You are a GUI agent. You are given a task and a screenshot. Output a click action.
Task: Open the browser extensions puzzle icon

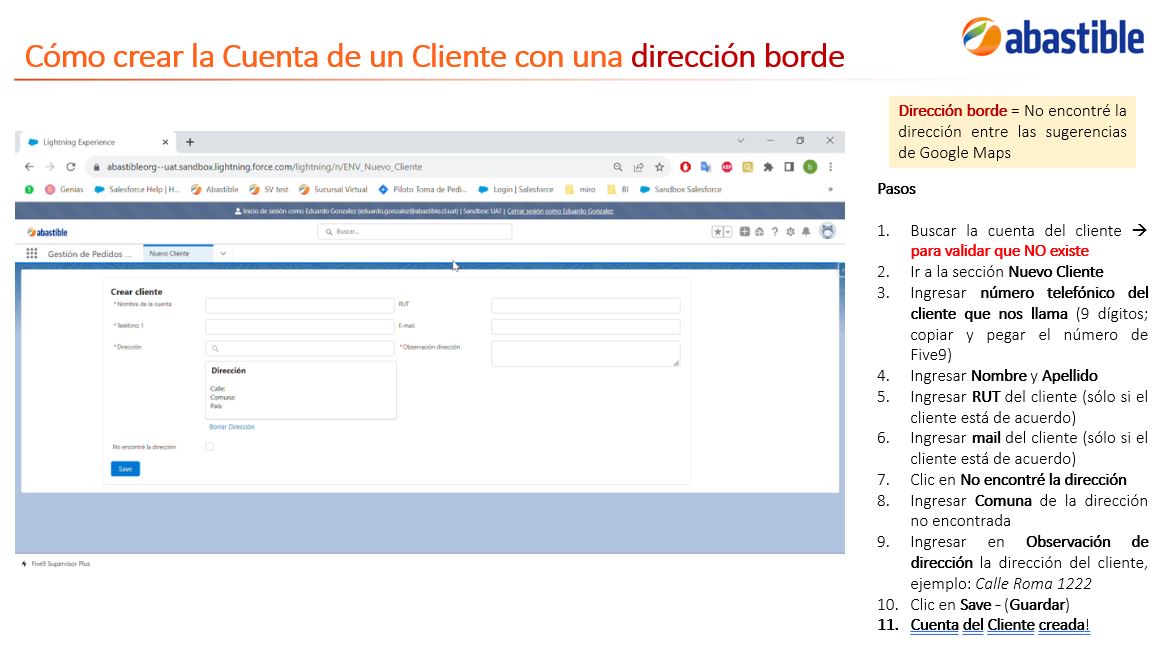768,167
